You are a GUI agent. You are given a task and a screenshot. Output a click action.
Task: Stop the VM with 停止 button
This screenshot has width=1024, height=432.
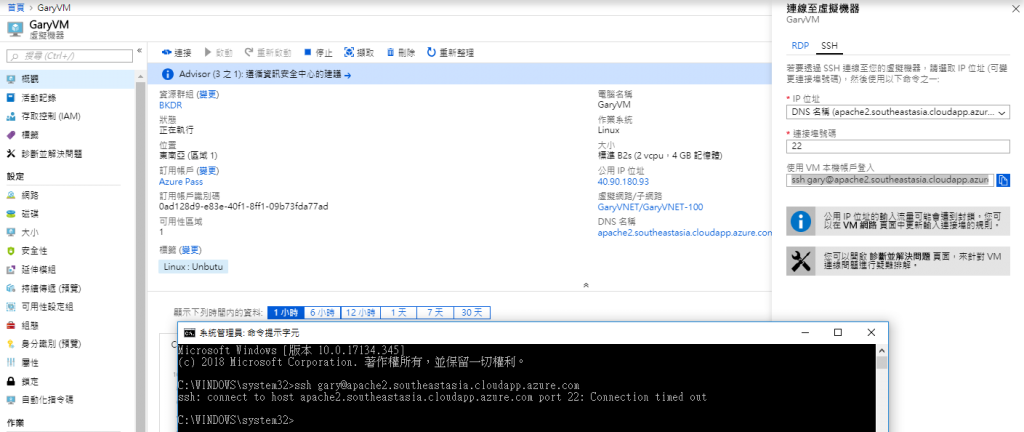click(318, 53)
